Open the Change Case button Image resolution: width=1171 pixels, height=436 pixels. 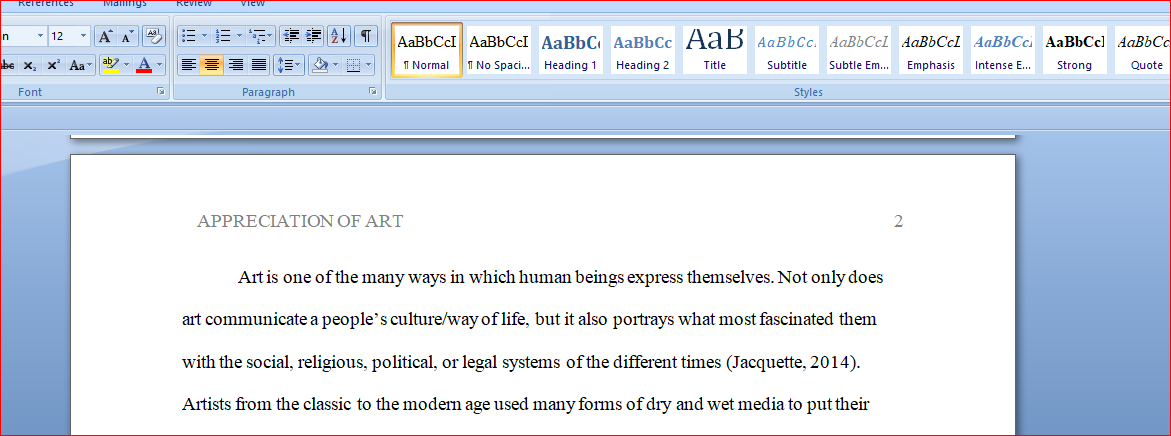[x=81, y=65]
